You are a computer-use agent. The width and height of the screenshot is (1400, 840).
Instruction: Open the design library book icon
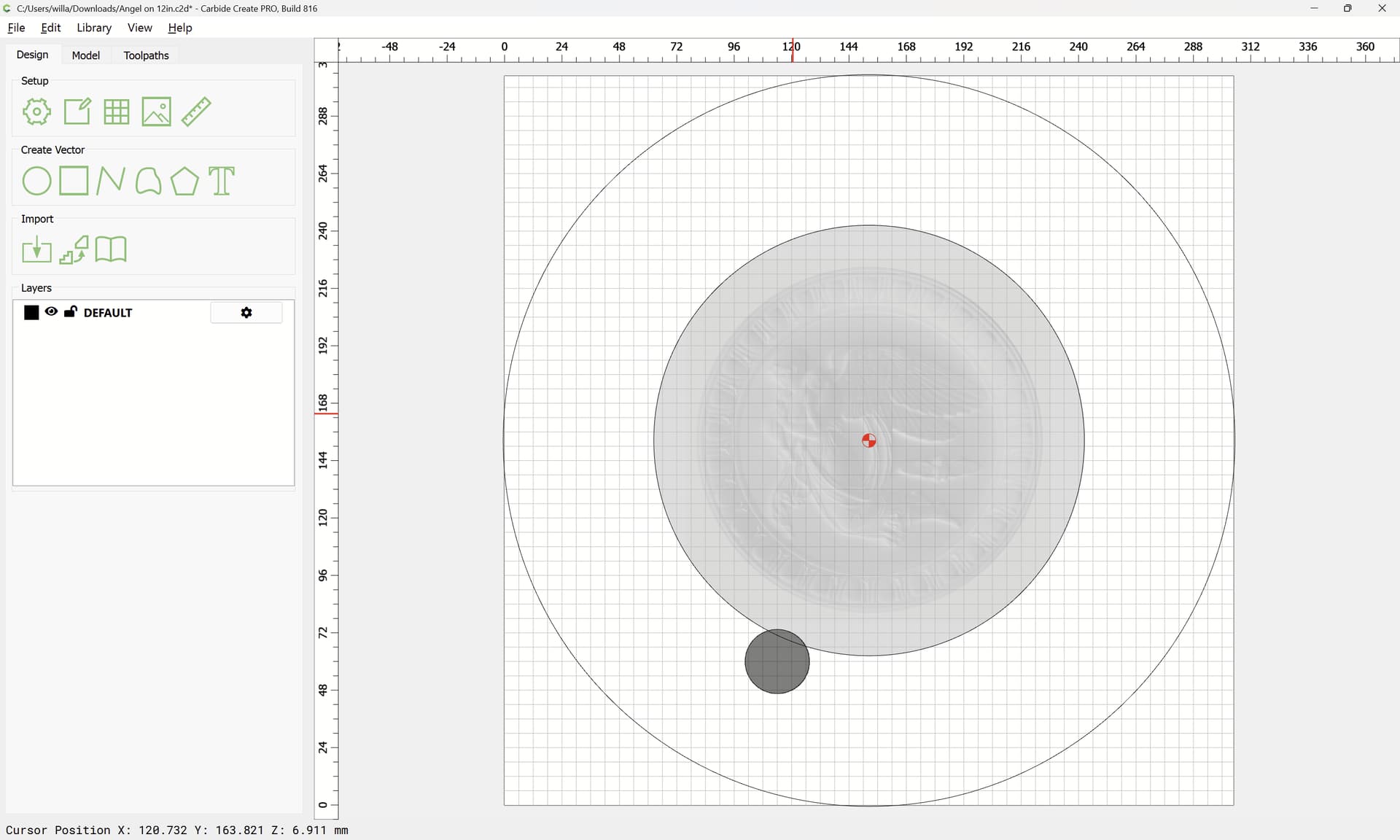[111, 250]
